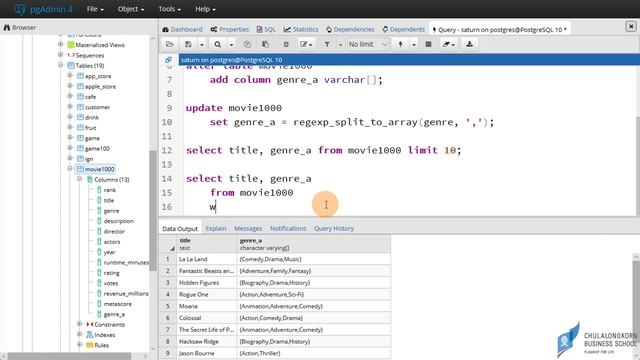Close the panel with the X button
Viewport: 640px width, 360px height.
pos(631,27)
